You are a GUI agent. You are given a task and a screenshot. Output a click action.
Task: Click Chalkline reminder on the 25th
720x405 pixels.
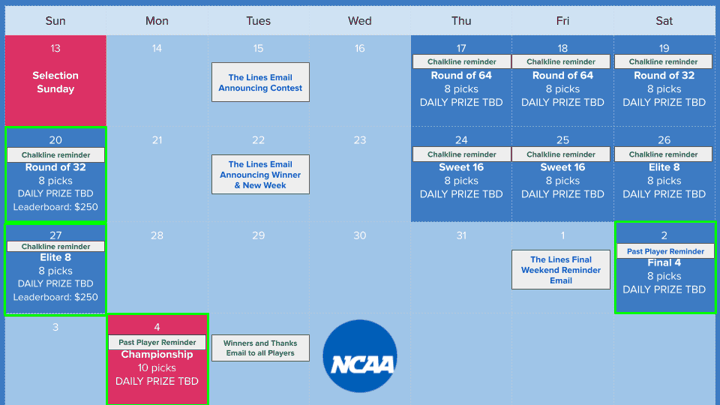pos(561,154)
